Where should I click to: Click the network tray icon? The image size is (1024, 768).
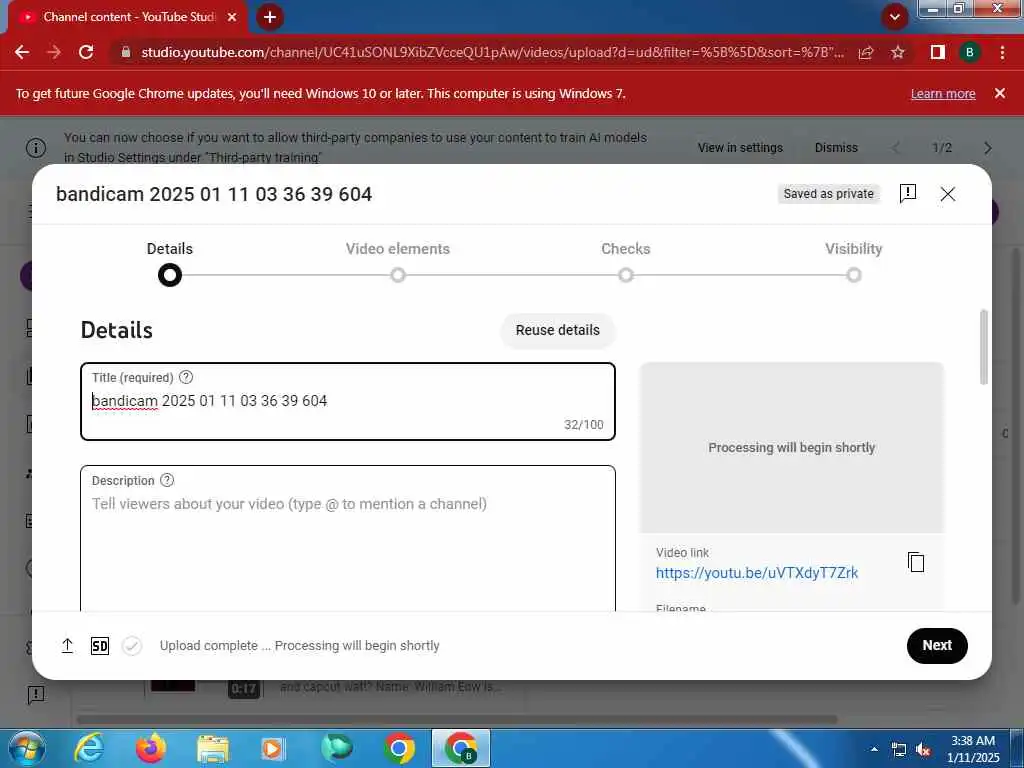[899, 750]
